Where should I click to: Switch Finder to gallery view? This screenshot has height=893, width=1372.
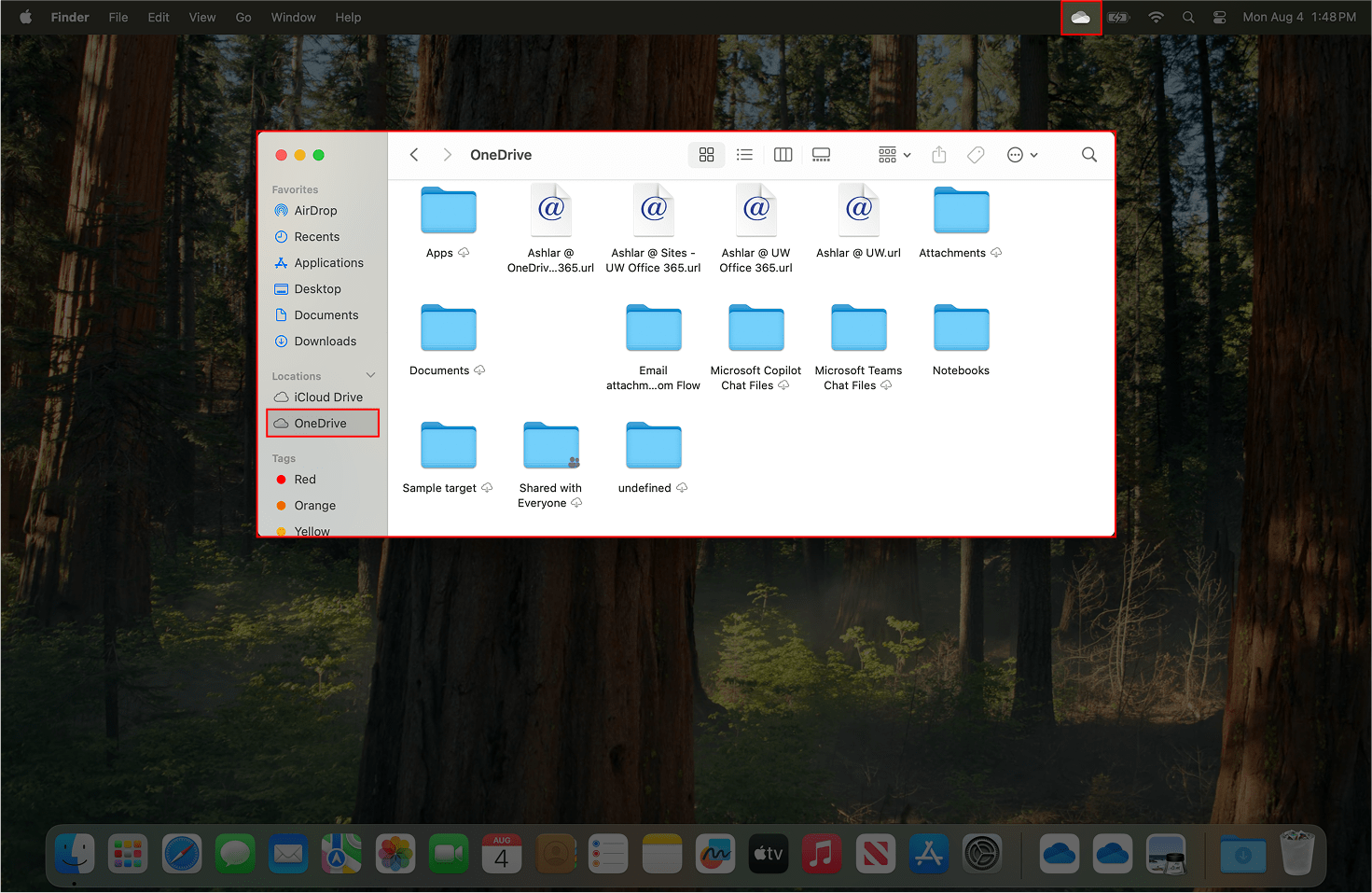coord(821,154)
